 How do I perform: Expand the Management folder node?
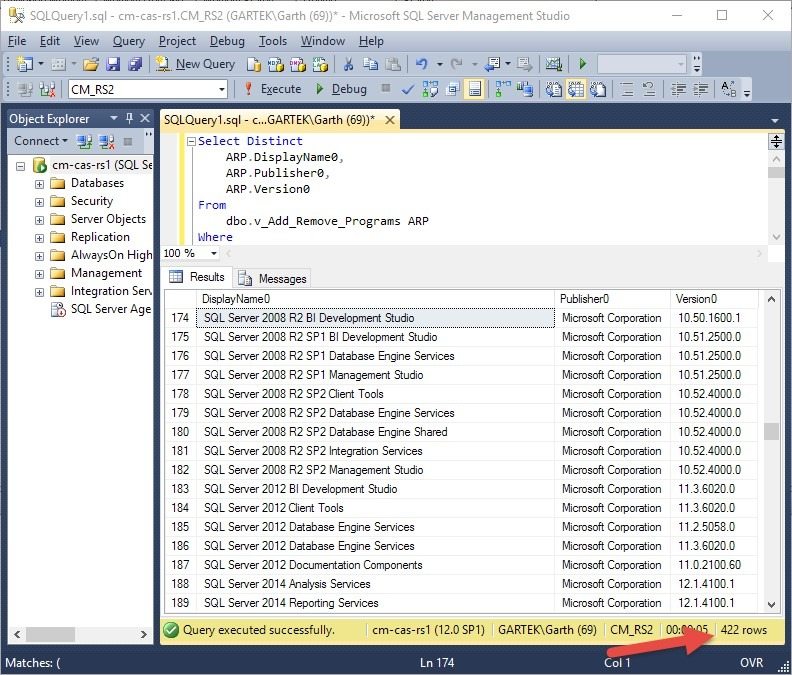click(39, 274)
